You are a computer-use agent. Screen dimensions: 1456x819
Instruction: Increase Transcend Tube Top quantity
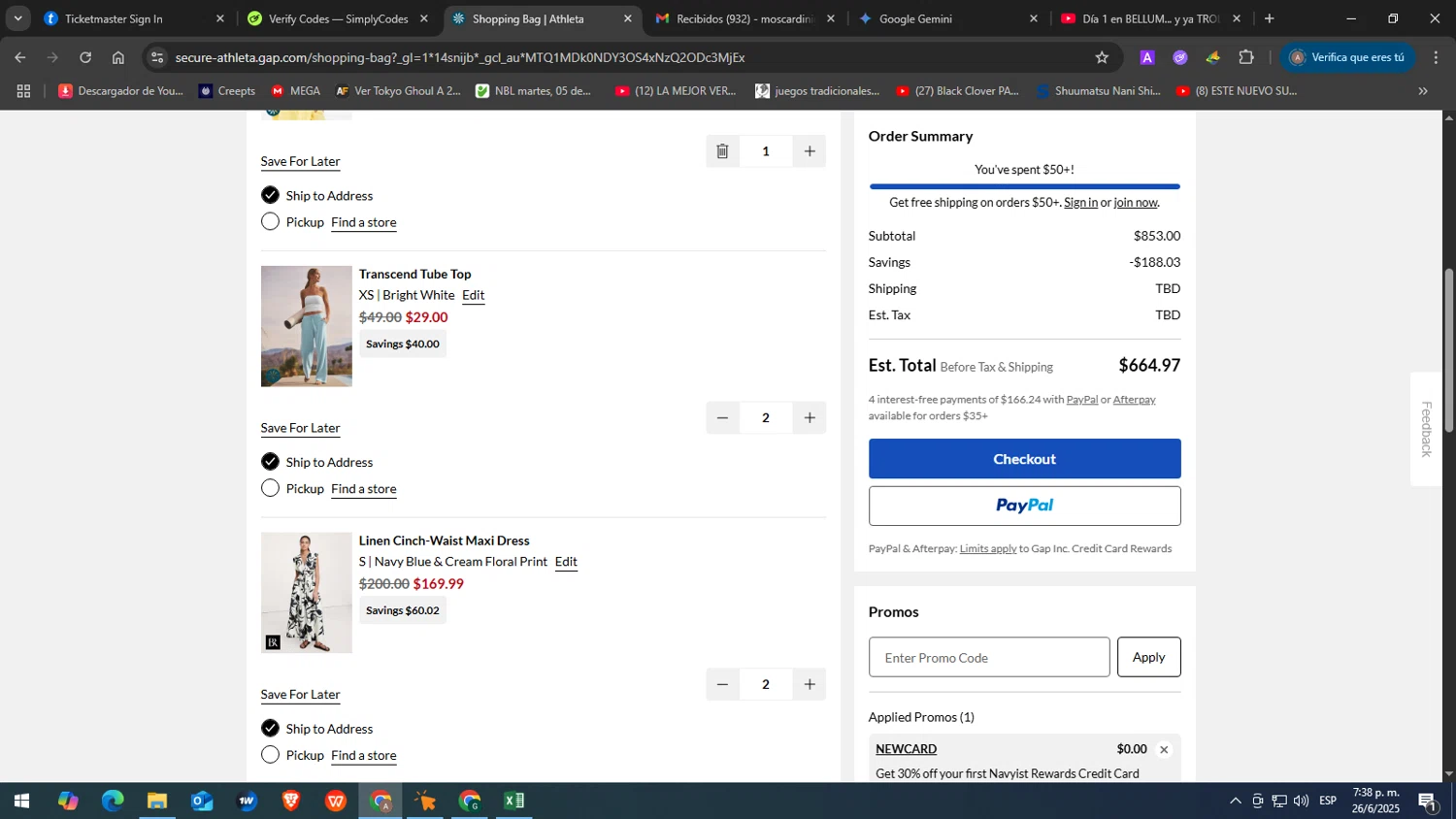(810, 417)
